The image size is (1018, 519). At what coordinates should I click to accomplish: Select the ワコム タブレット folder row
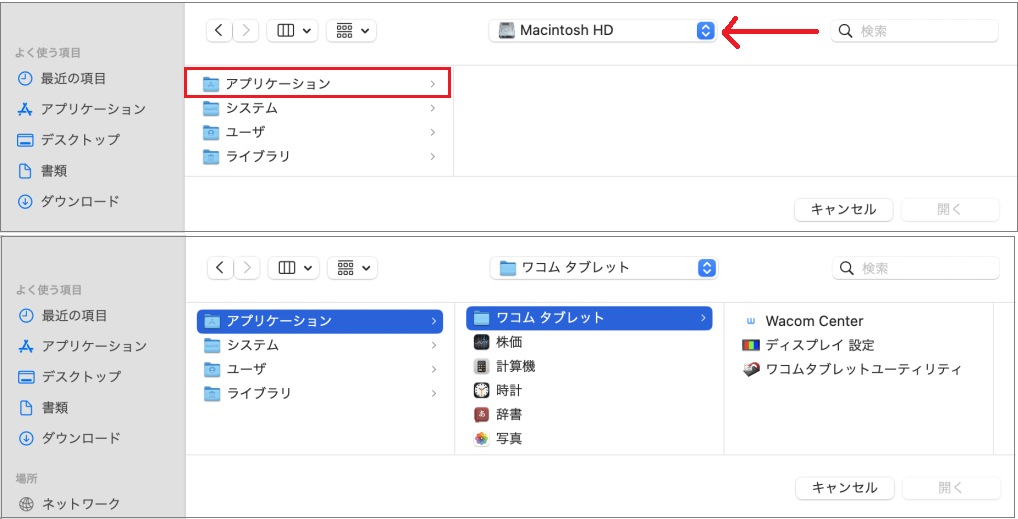[x=589, y=318]
